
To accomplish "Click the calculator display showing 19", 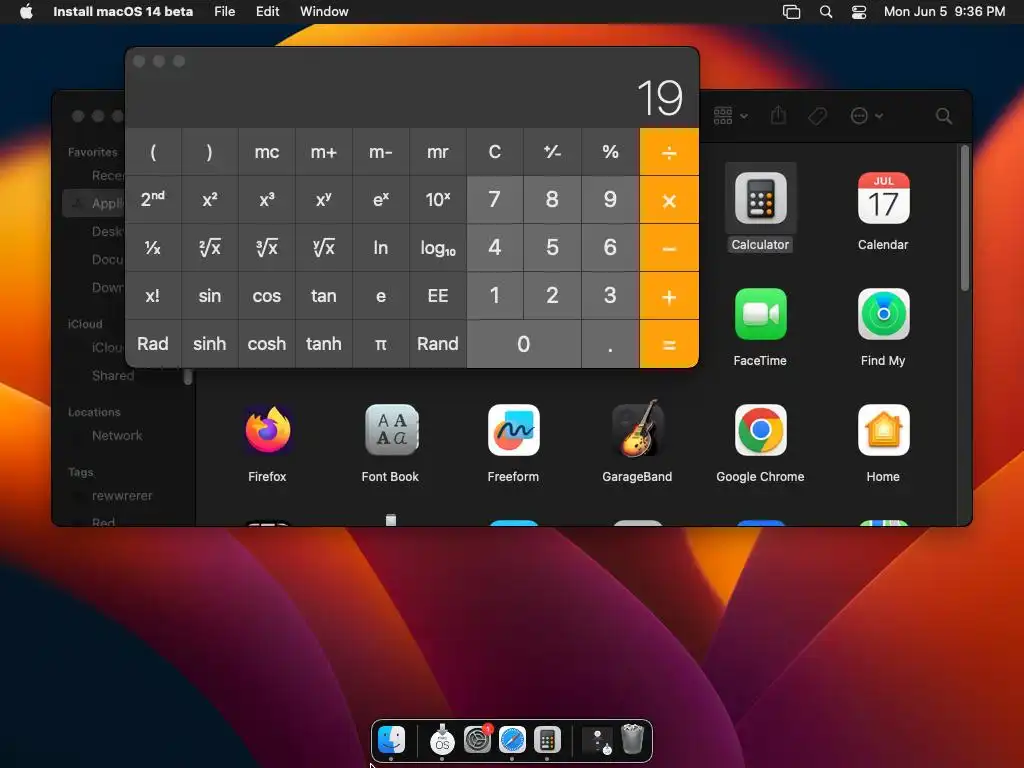I will pyautogui.click(x=660, y=98).
